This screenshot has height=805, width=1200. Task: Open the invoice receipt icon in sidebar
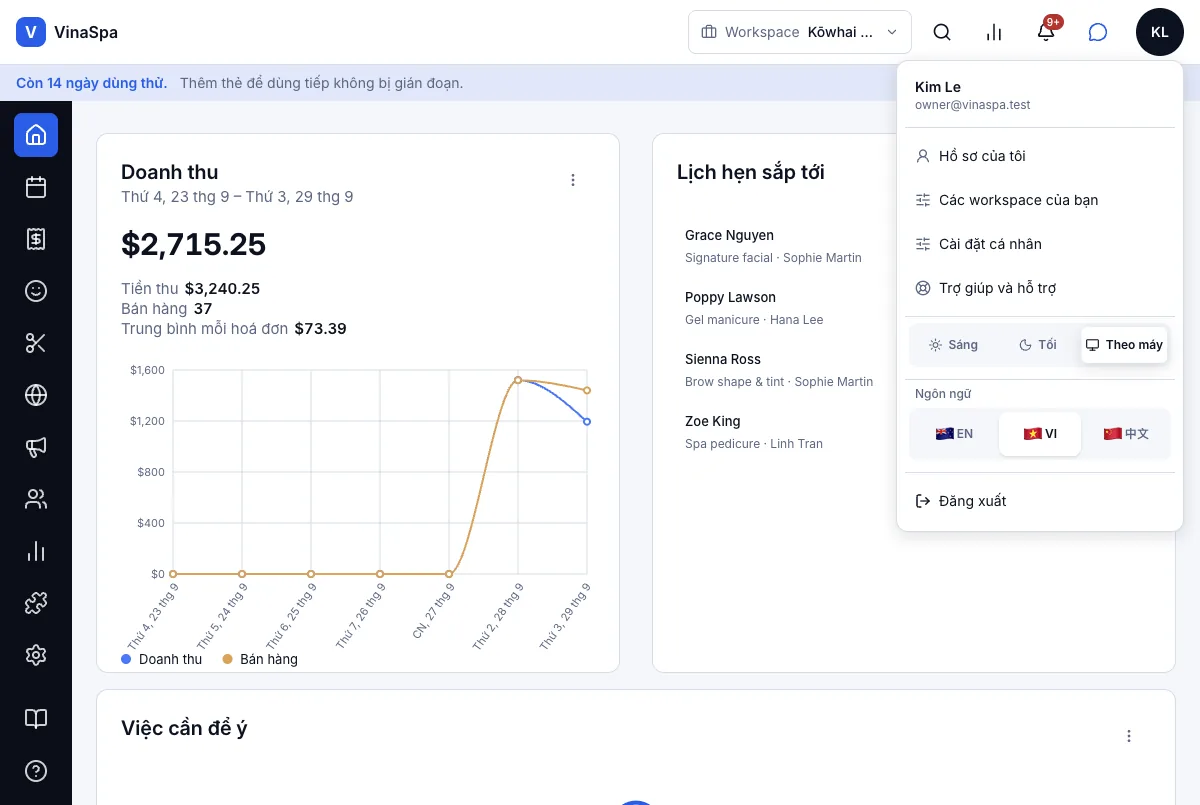tap(36, 239)
